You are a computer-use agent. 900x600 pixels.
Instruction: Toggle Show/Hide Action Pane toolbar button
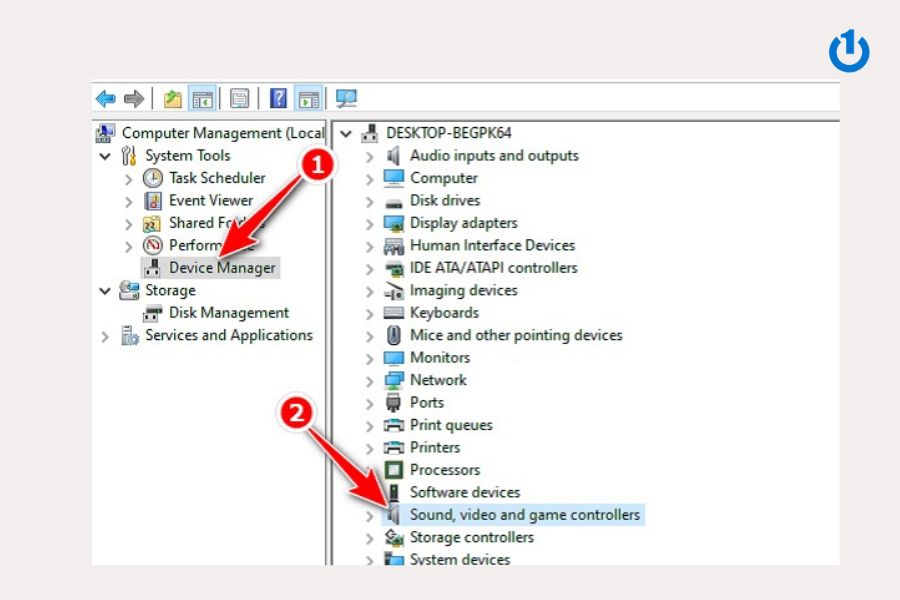click(309, 98)
